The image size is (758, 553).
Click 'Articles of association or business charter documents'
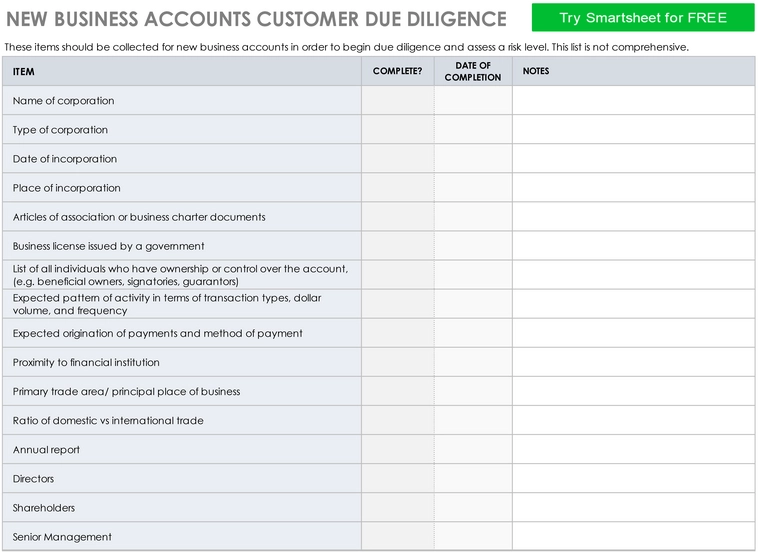click(182, 217)
